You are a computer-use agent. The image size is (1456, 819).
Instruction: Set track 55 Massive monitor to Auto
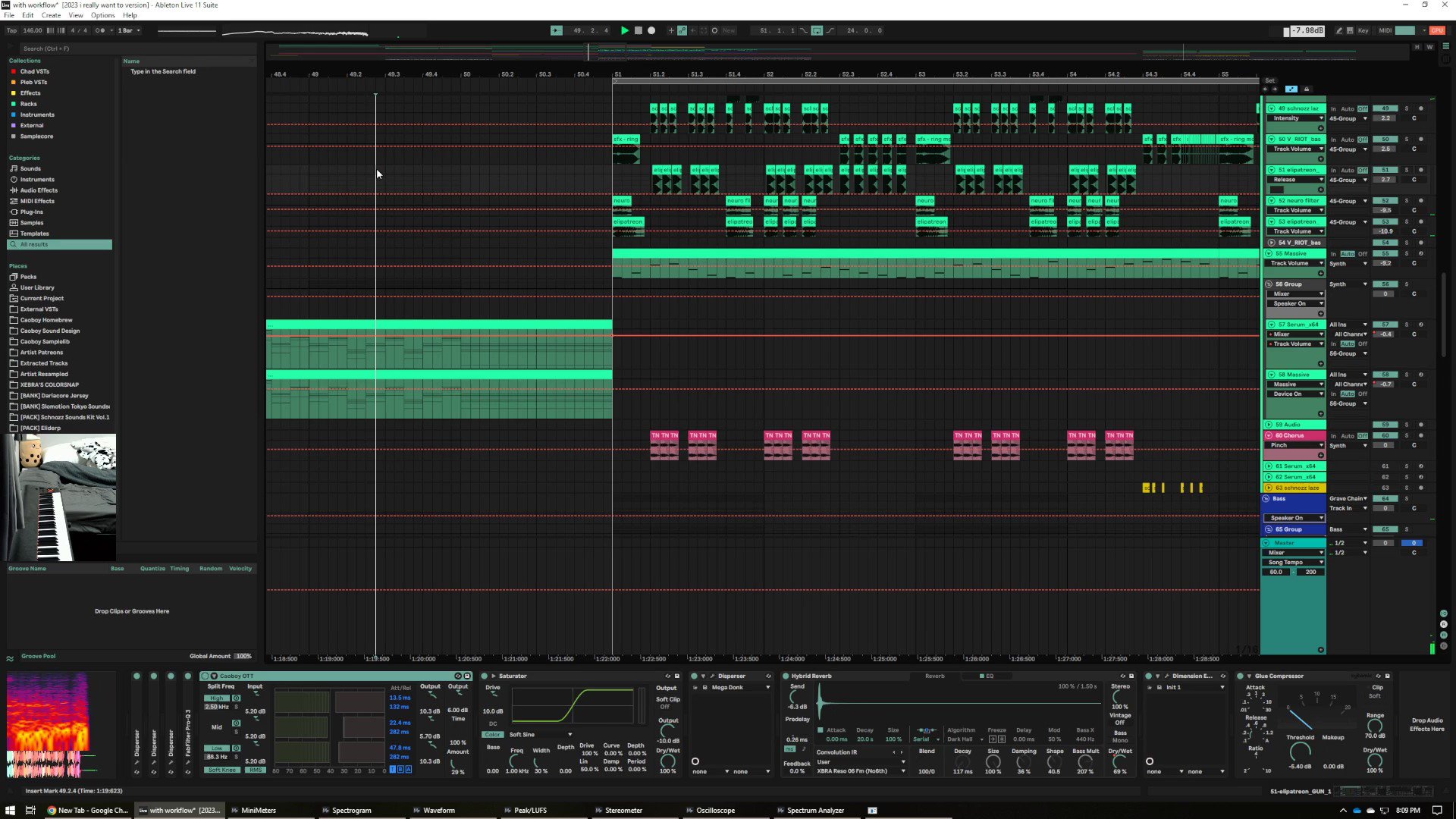click(1348, 254)
